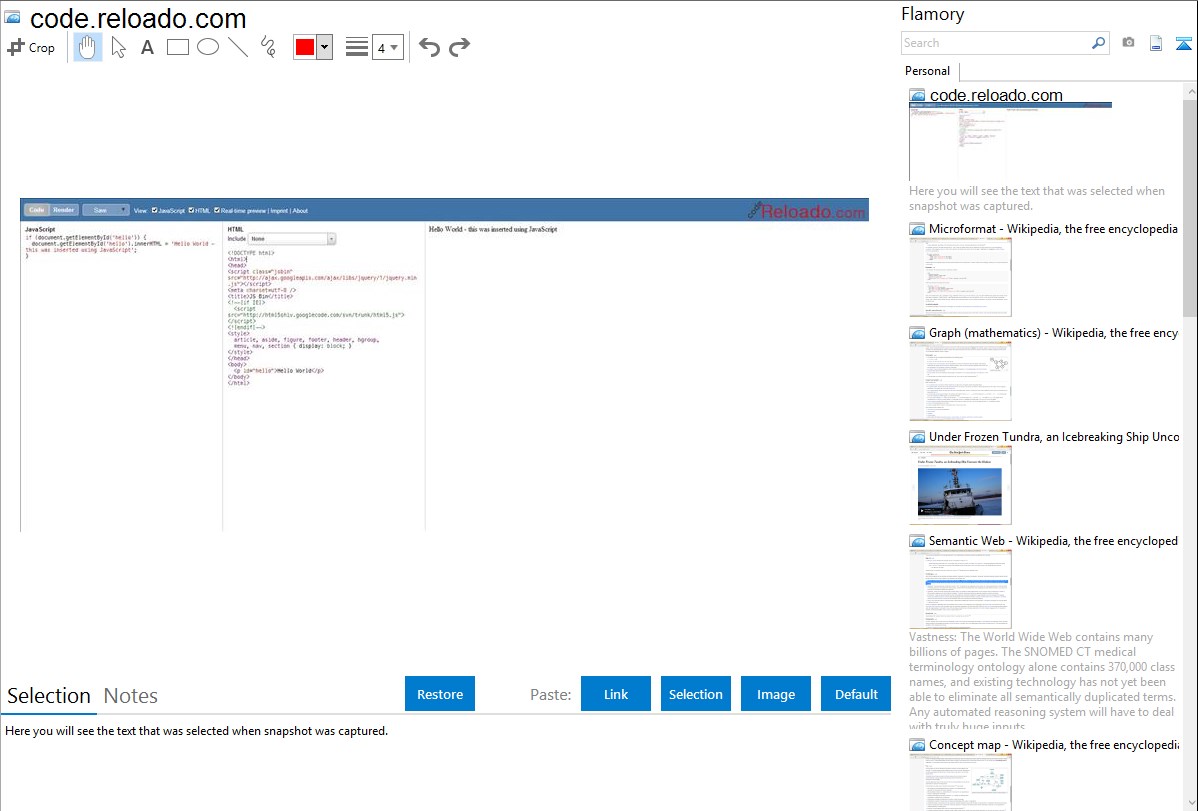Click the Vastness description text under Semantic Web
The height and width of the screenshot is (811, 1198).
(x=1043, y=681)
